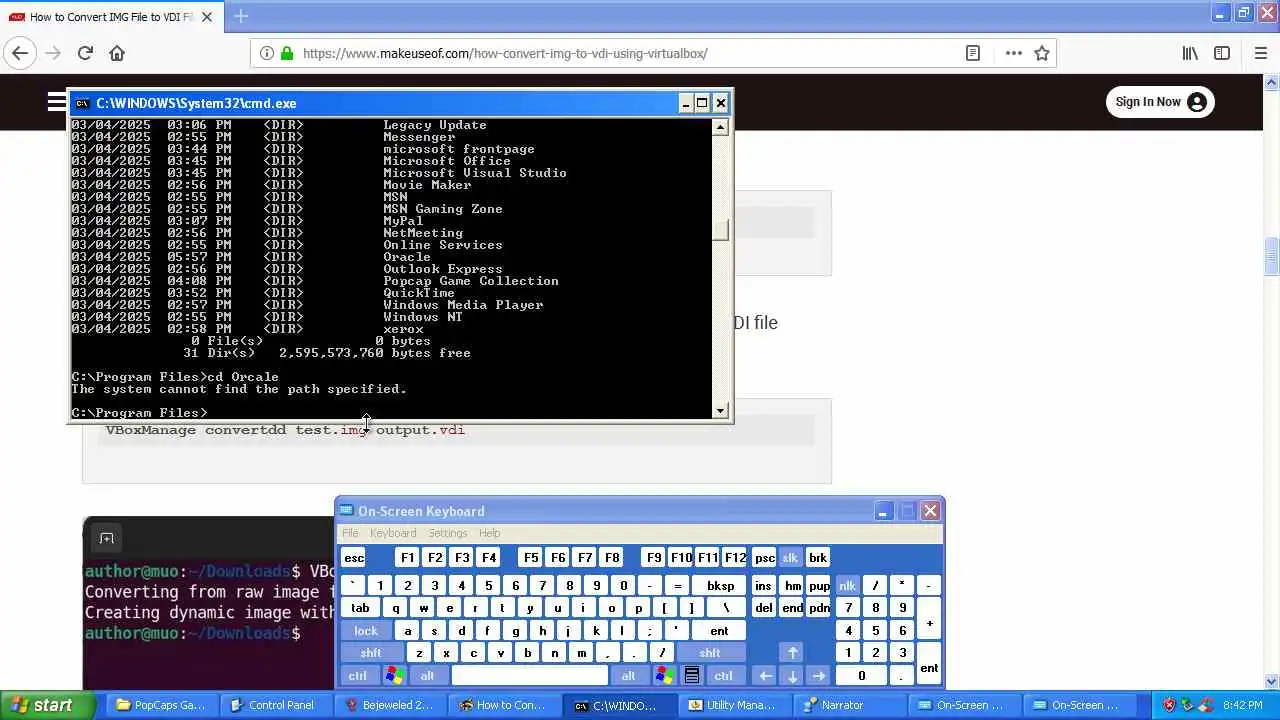Screen dimensions: 1280x720
Task: Reload the page with the refresh icon
Action: coord(85,53)
